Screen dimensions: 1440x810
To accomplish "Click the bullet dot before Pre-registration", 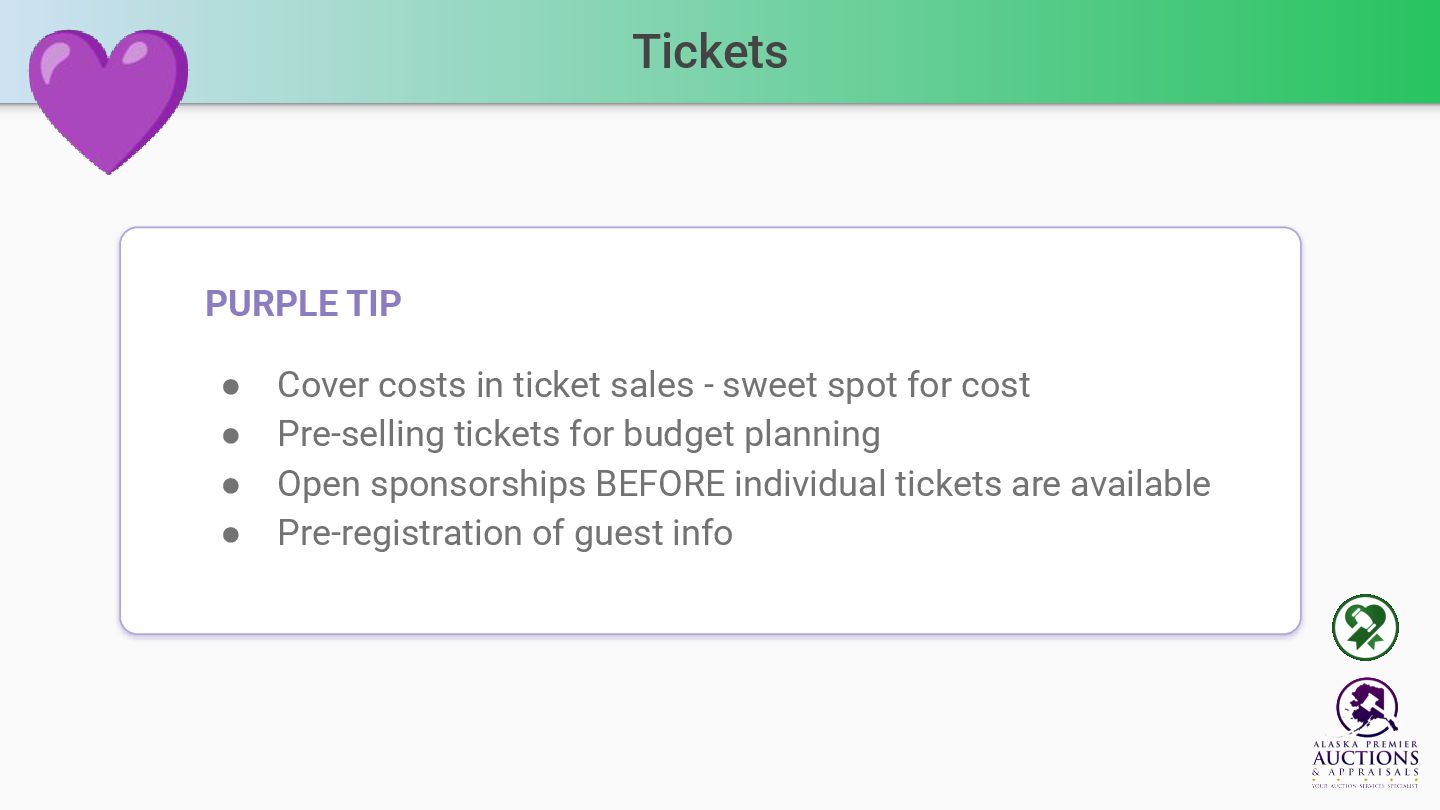I will [x=231, y=534].
